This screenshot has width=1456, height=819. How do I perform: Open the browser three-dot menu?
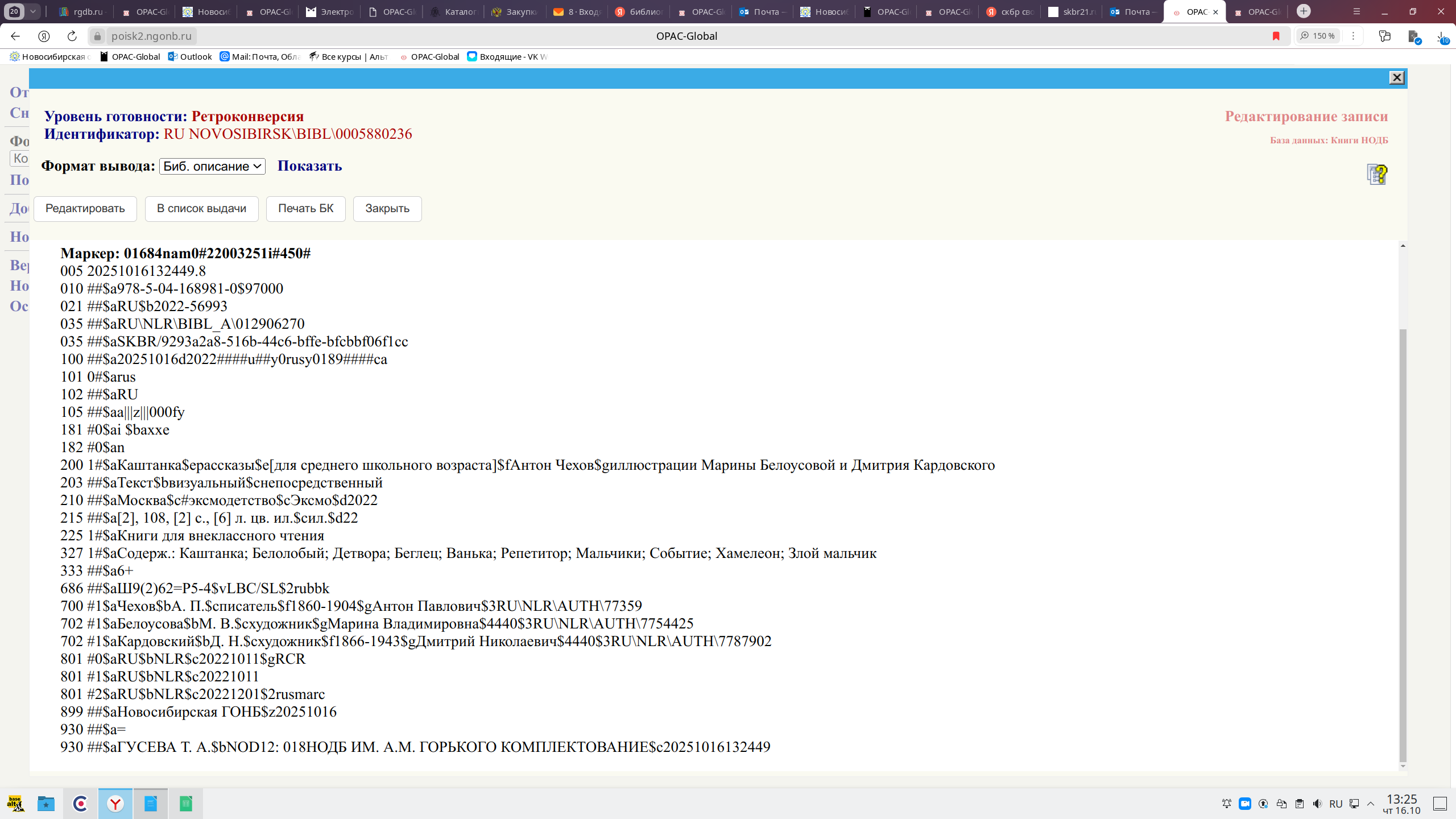1354,36
